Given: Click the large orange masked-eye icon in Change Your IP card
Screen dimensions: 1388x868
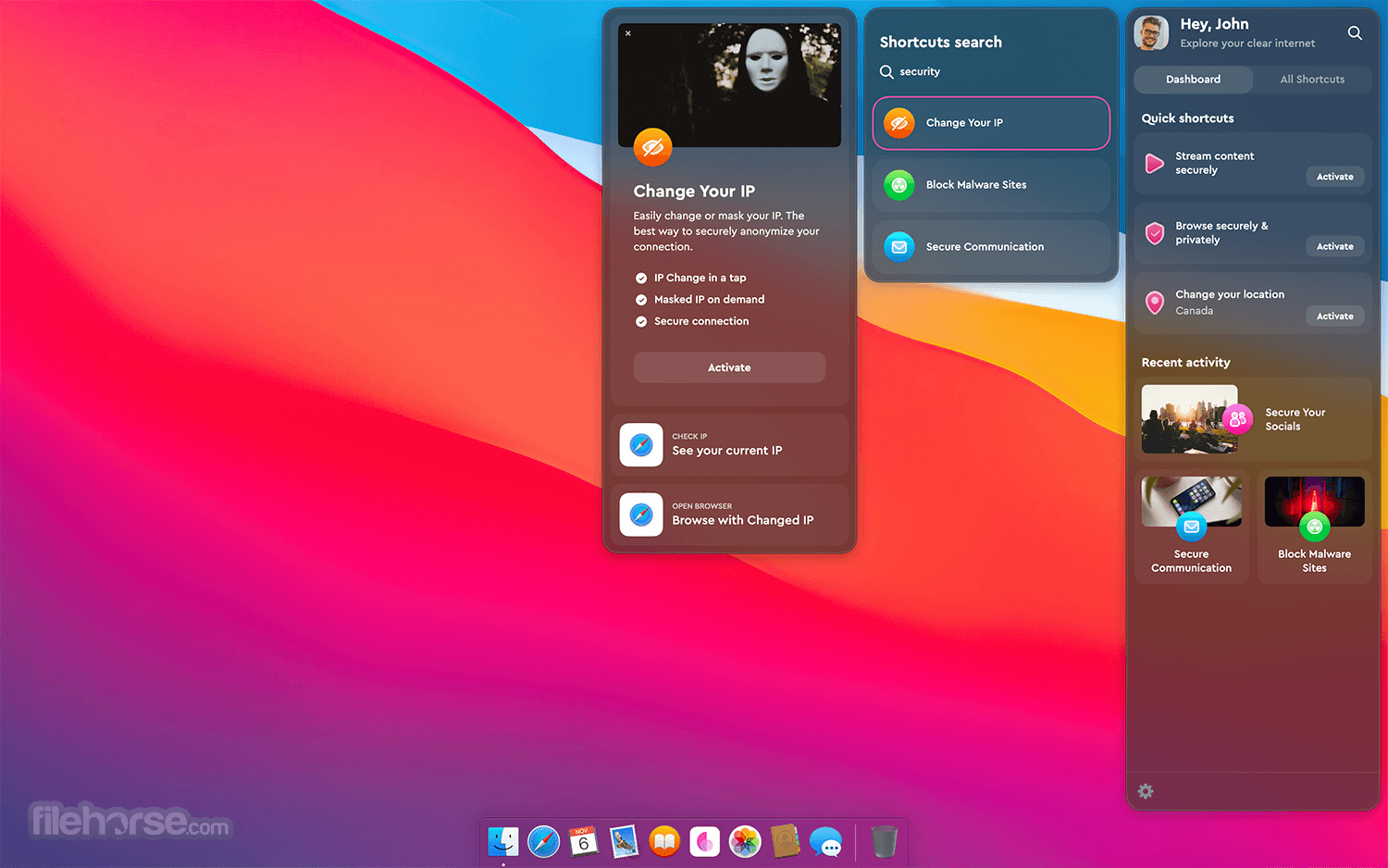Looking at the screenshot, I should coord(652,147).
